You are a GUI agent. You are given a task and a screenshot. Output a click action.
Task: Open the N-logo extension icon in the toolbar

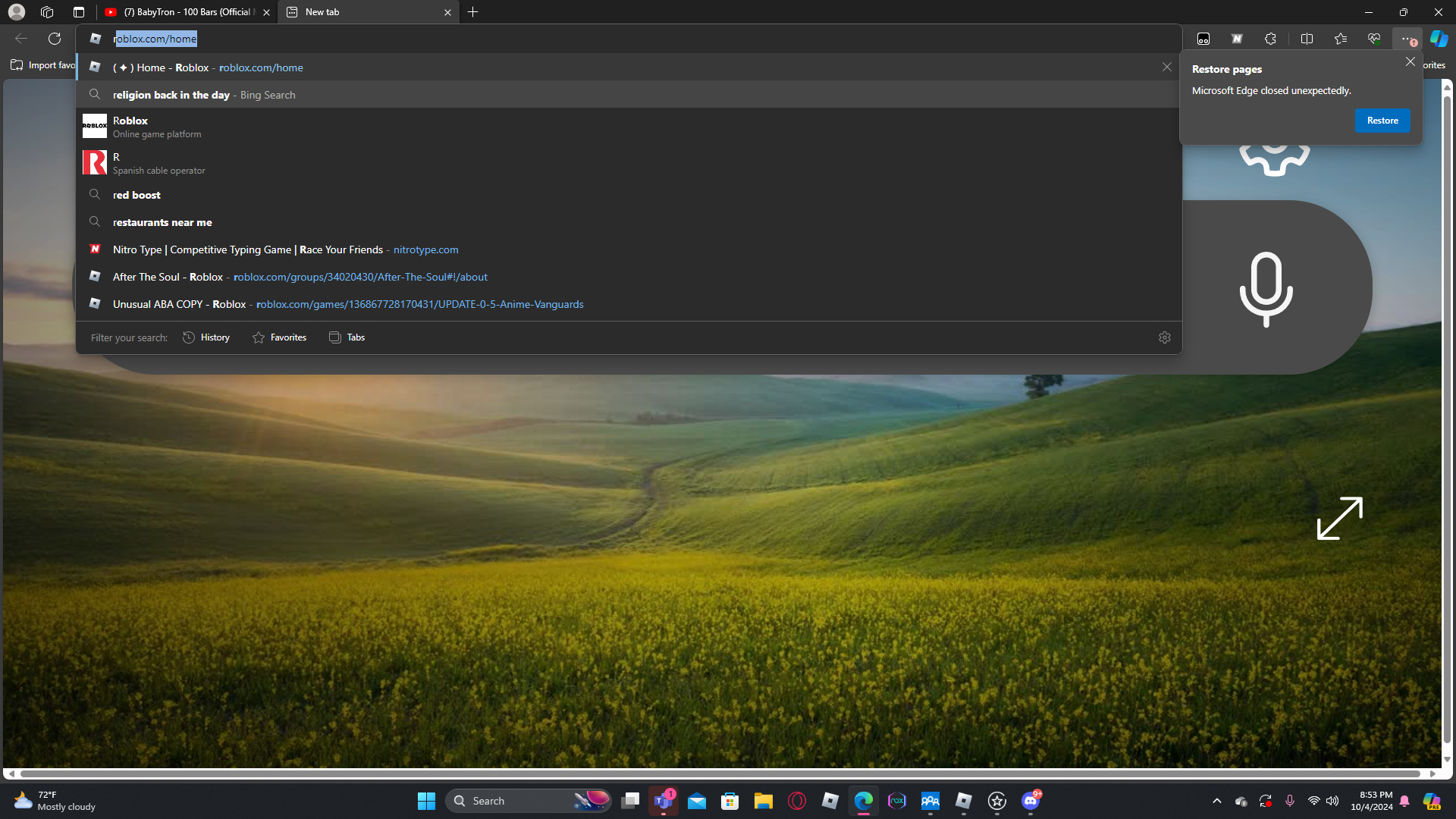(1237, 39)
